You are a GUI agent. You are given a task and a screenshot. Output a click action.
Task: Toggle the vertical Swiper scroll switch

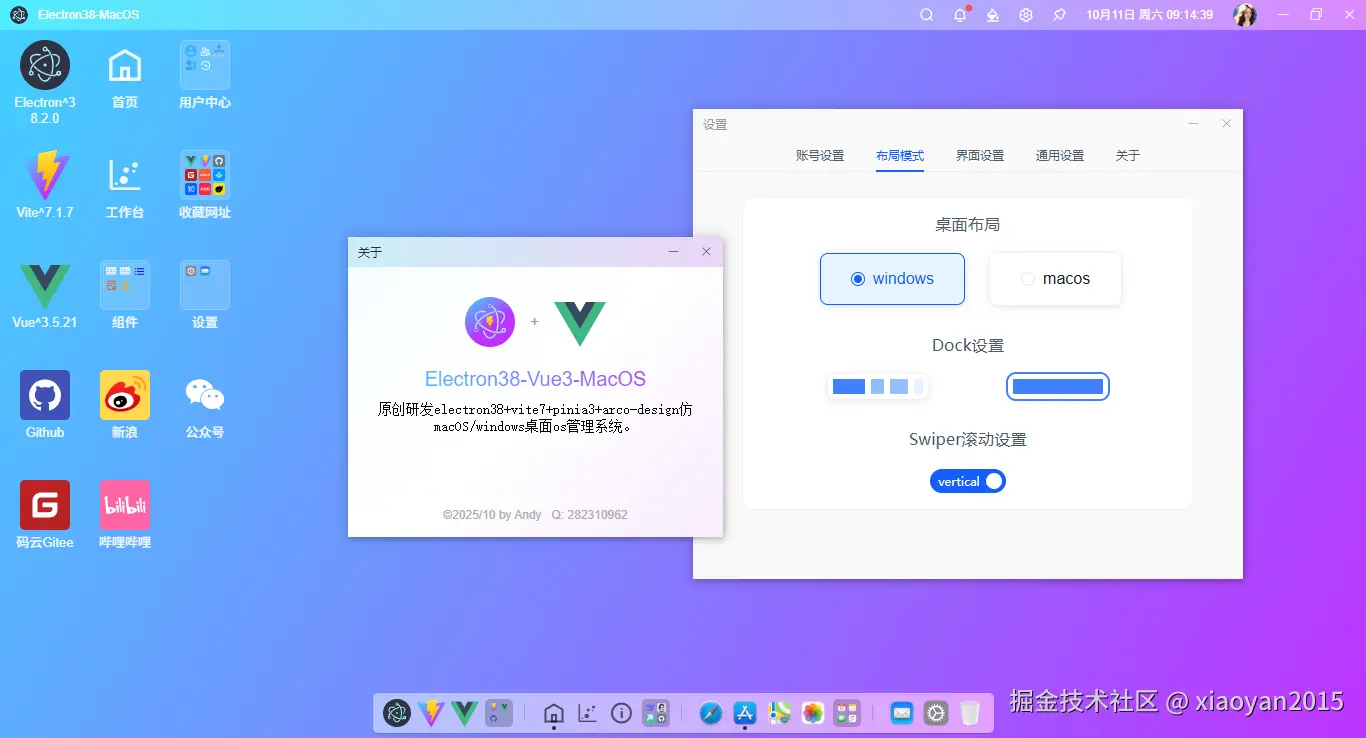[967, 481]
